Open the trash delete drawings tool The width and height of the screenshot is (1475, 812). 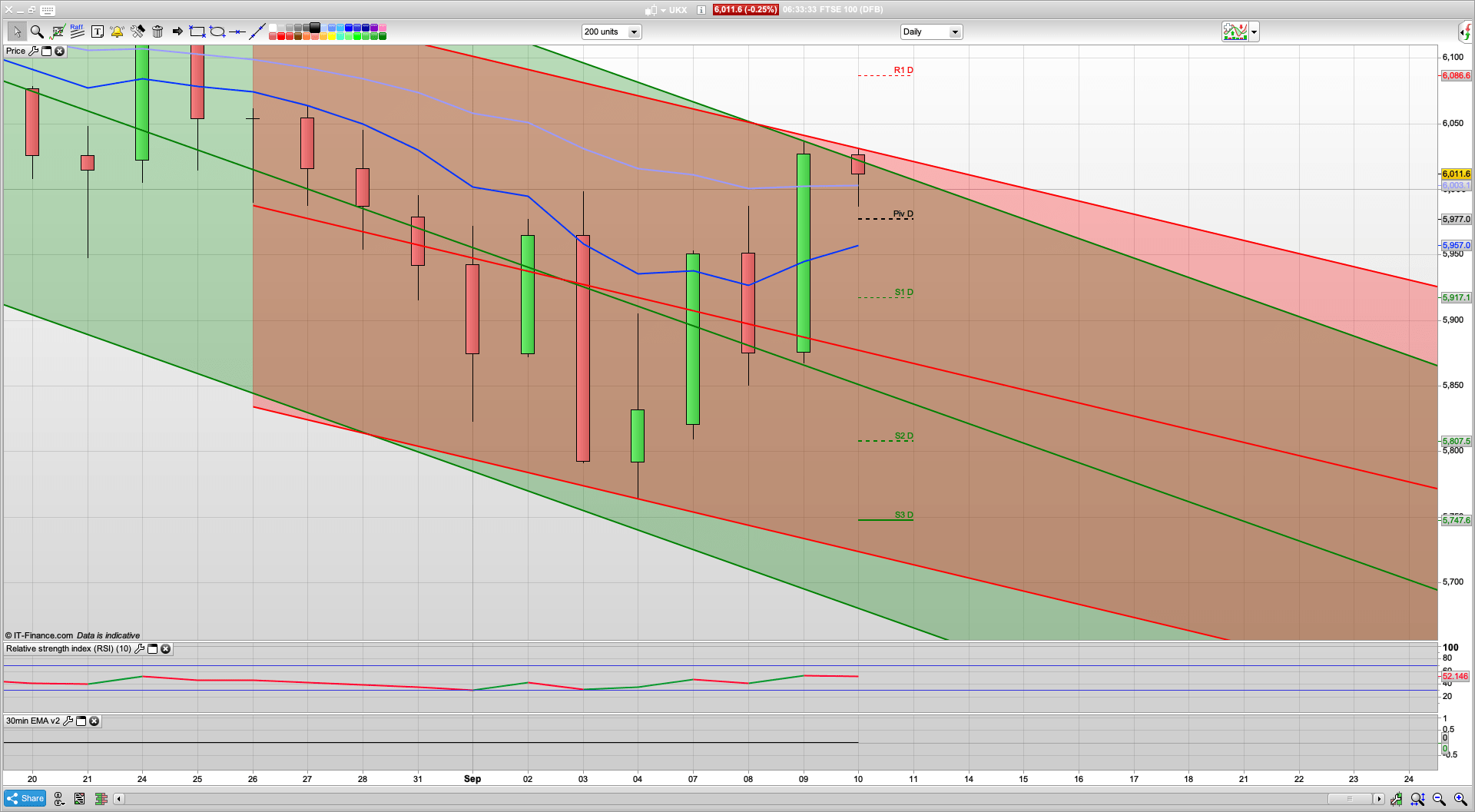(x=157, y=31)
